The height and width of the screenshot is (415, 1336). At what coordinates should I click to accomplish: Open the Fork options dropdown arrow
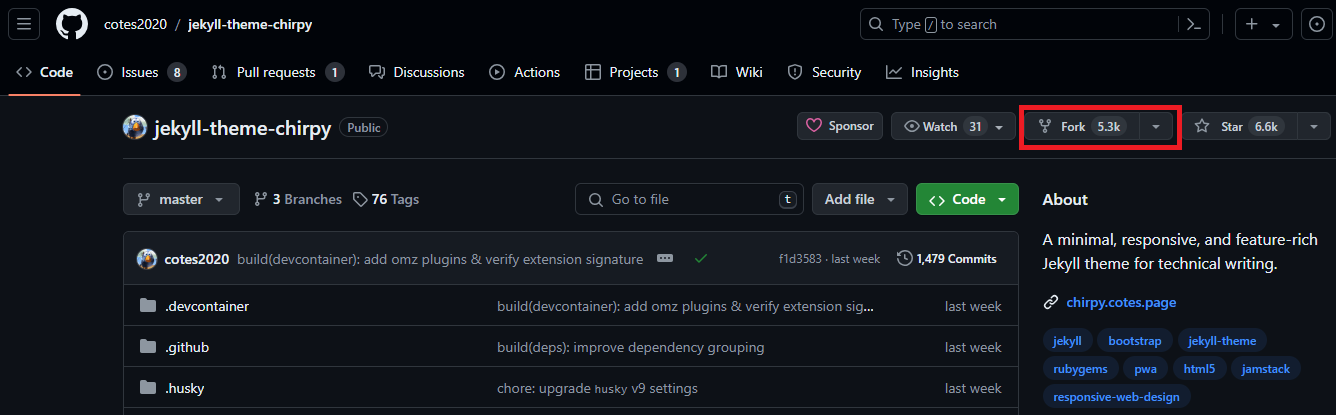pos(1156,127)
